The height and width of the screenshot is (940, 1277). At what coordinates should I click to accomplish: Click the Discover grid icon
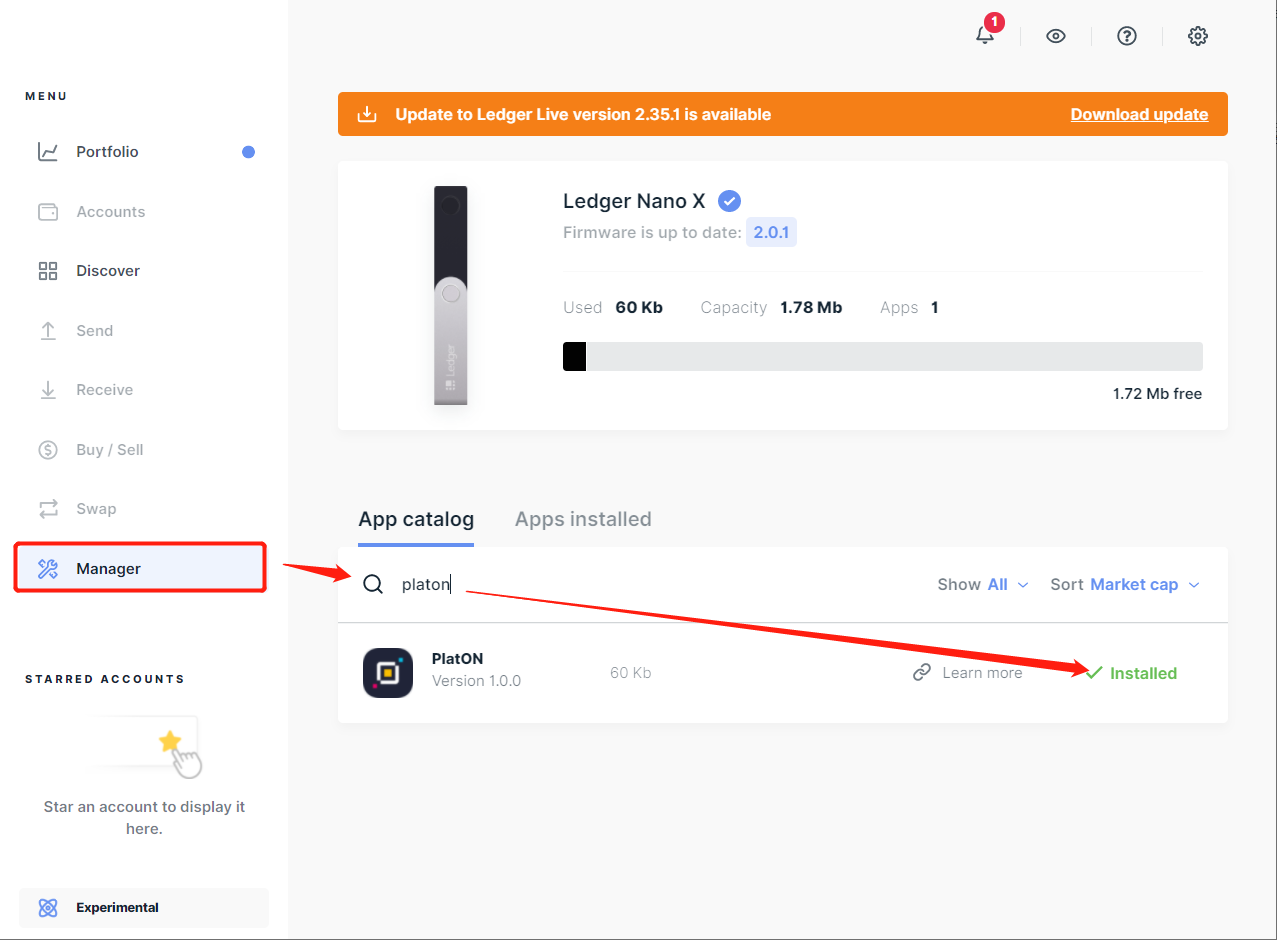[x=48, y=271]
